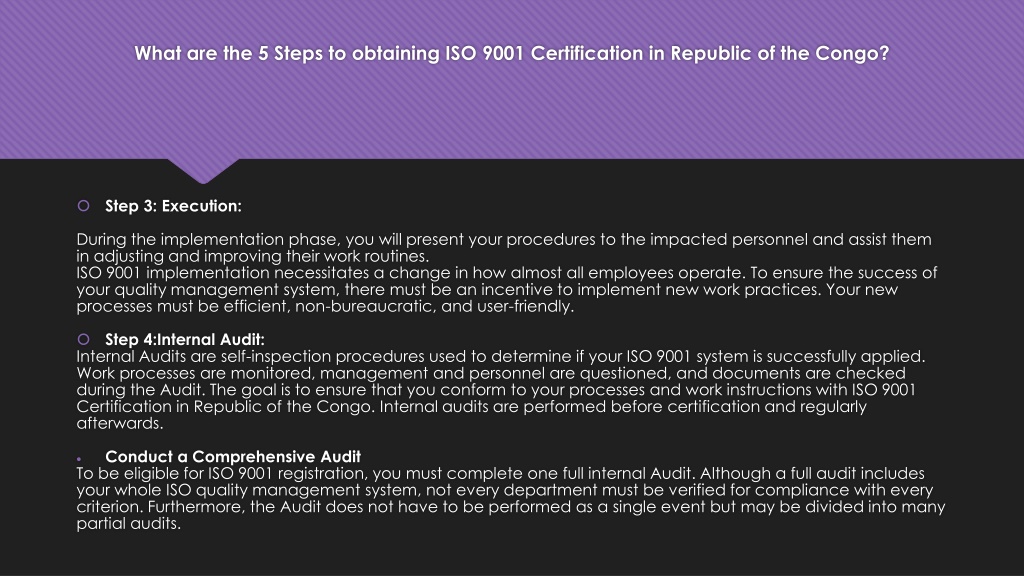Click the paragraph starting 'To be eligible for ISO 9001'
Viewport: 1024px width, 576px height.
point(511,498)
